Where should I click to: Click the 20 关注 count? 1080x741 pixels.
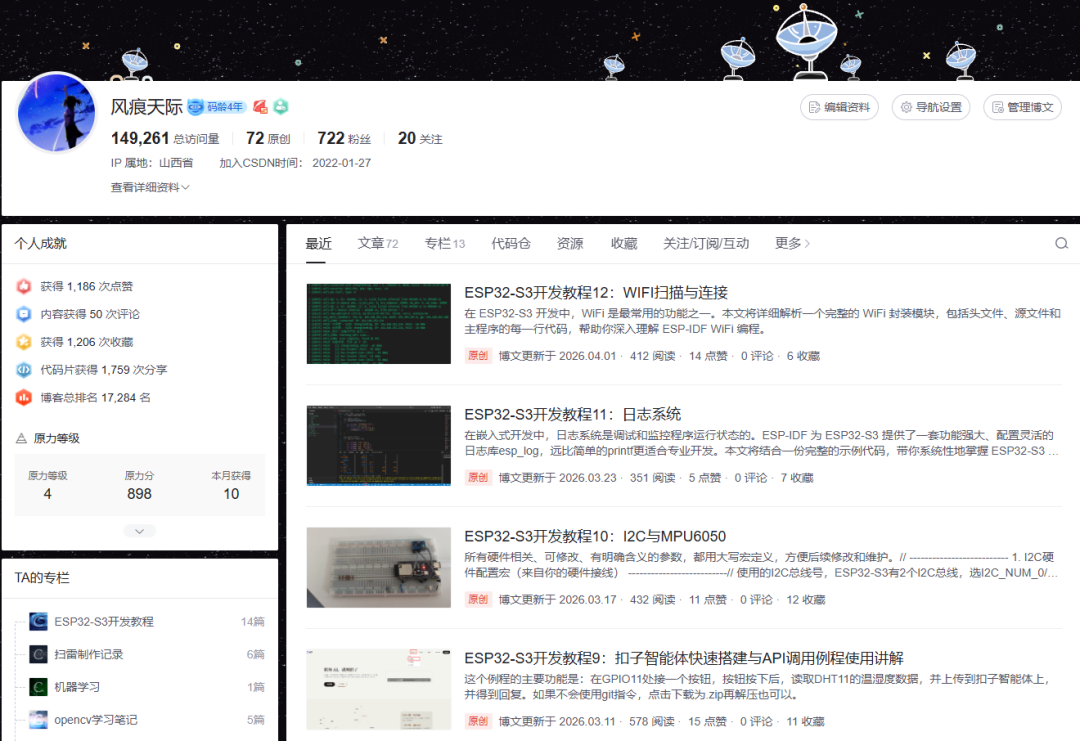[420, 138]
